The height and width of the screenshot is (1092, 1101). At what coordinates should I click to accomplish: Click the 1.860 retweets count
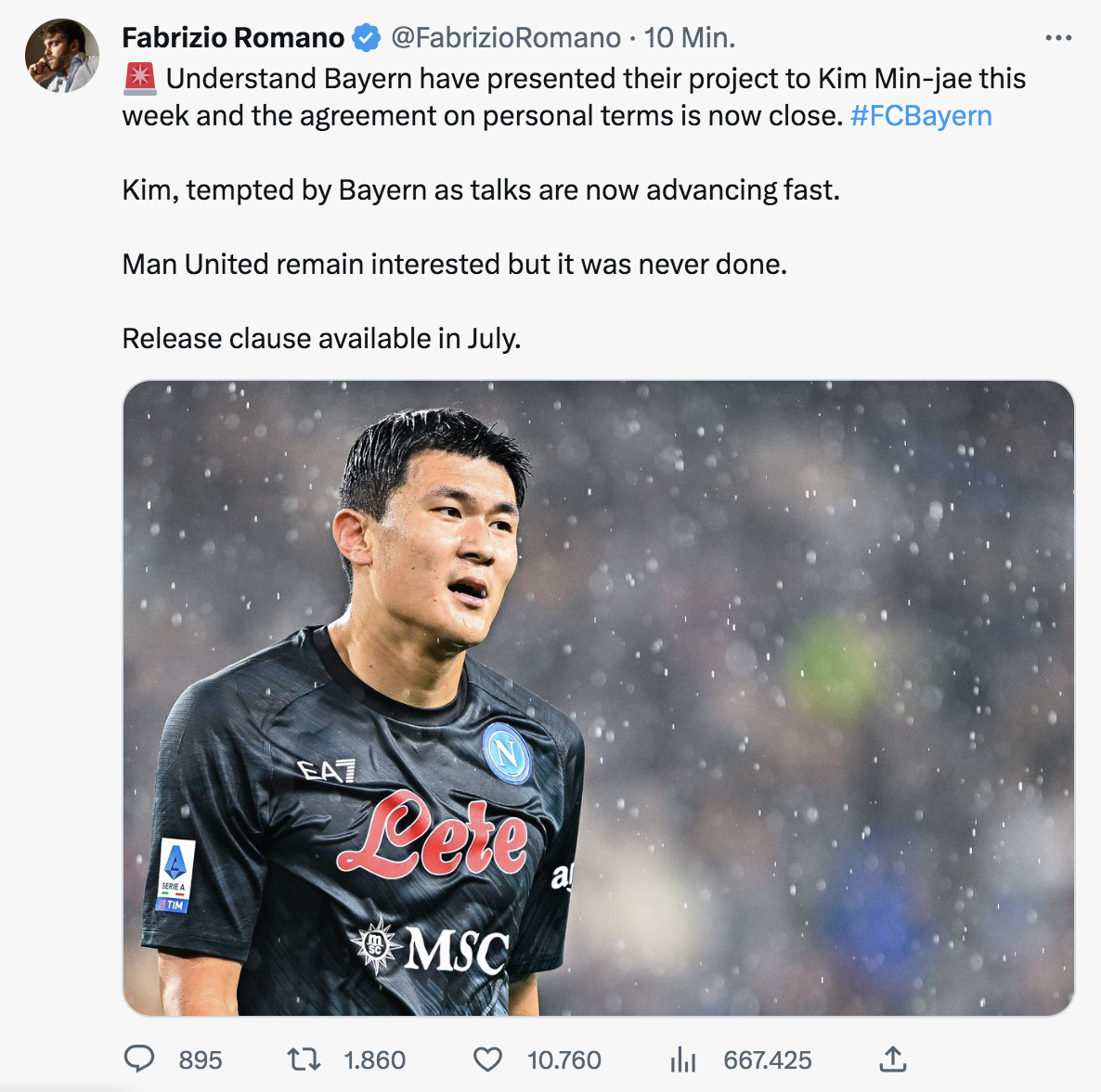374,1059
